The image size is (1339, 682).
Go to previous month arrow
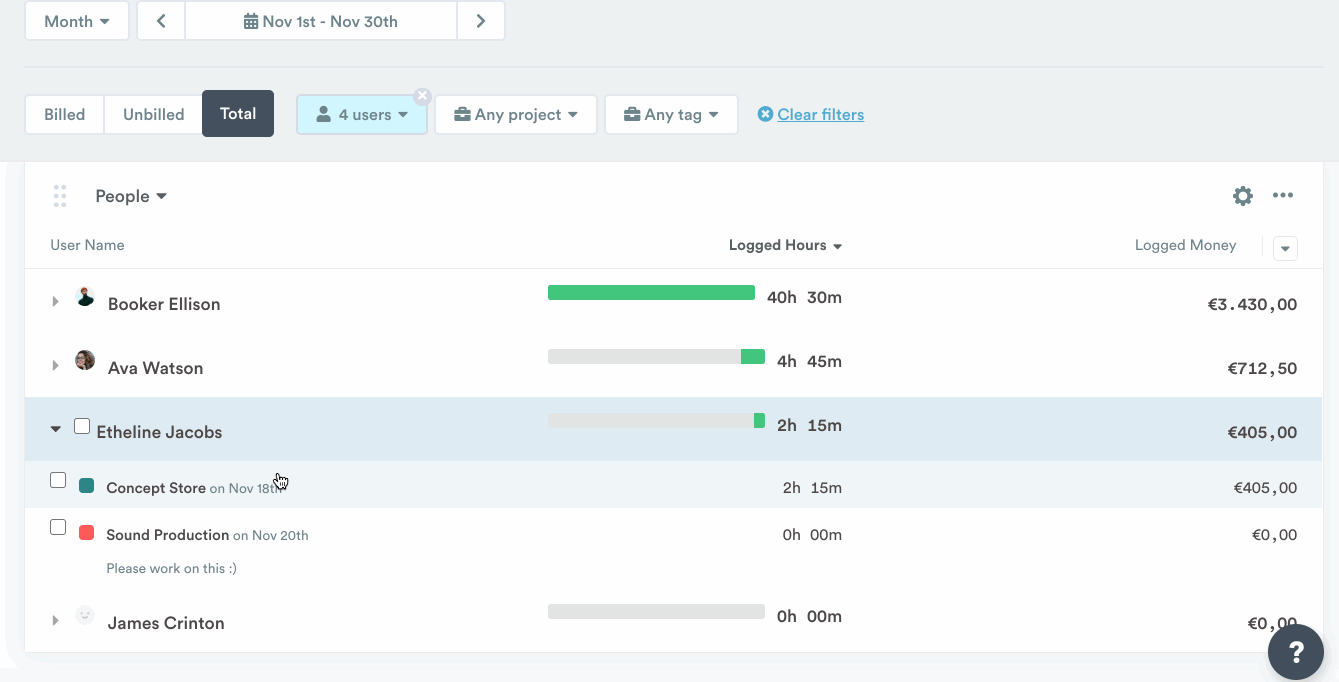[x=161, y=21]
